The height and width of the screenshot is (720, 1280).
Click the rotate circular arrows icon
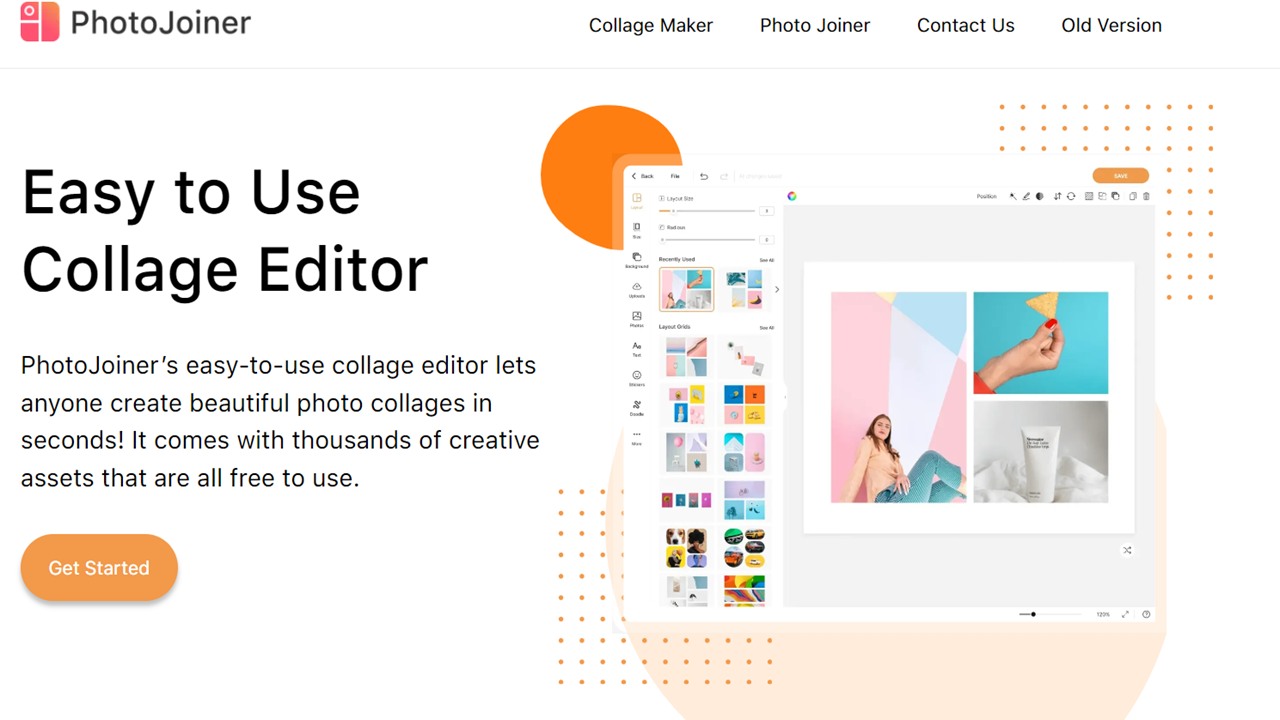coord(1071,196)
